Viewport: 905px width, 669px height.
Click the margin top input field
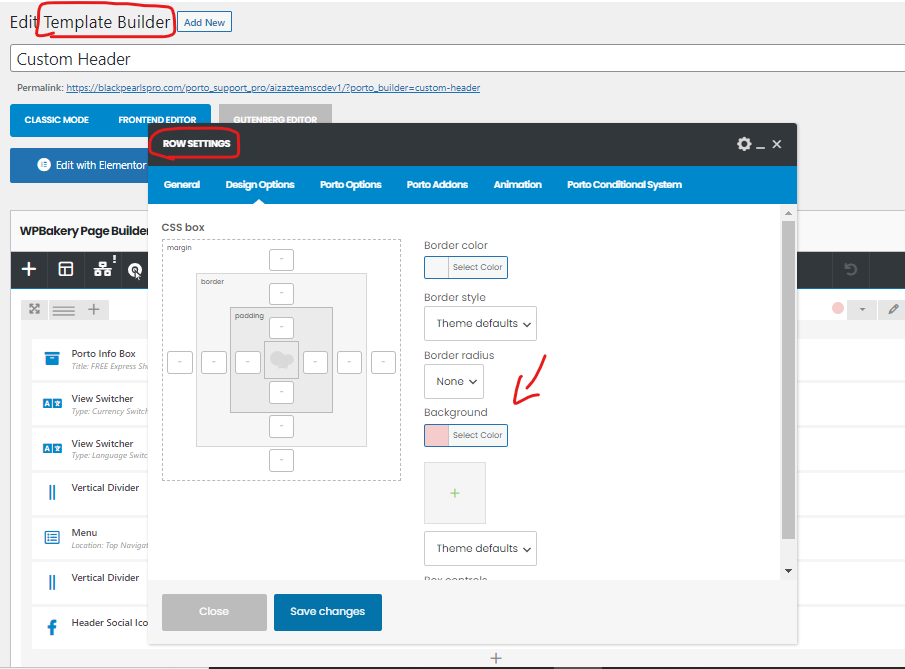click(281, 260)
